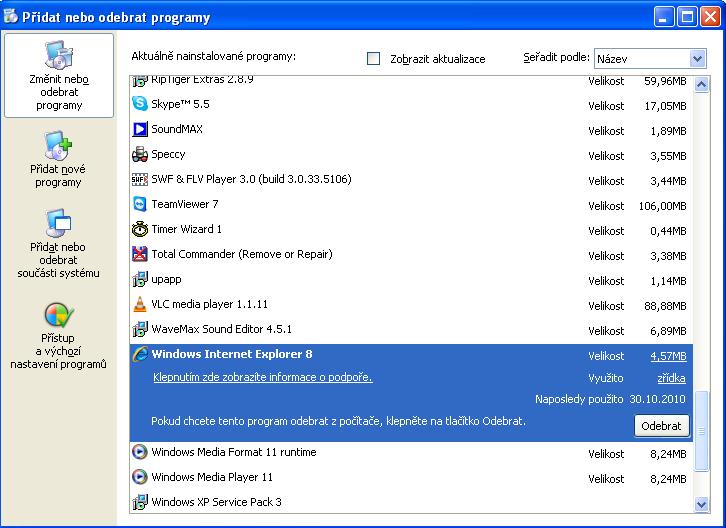The image size is (726, 528).
Task: Click the Speccy program icon
Action: pos(139,154)
